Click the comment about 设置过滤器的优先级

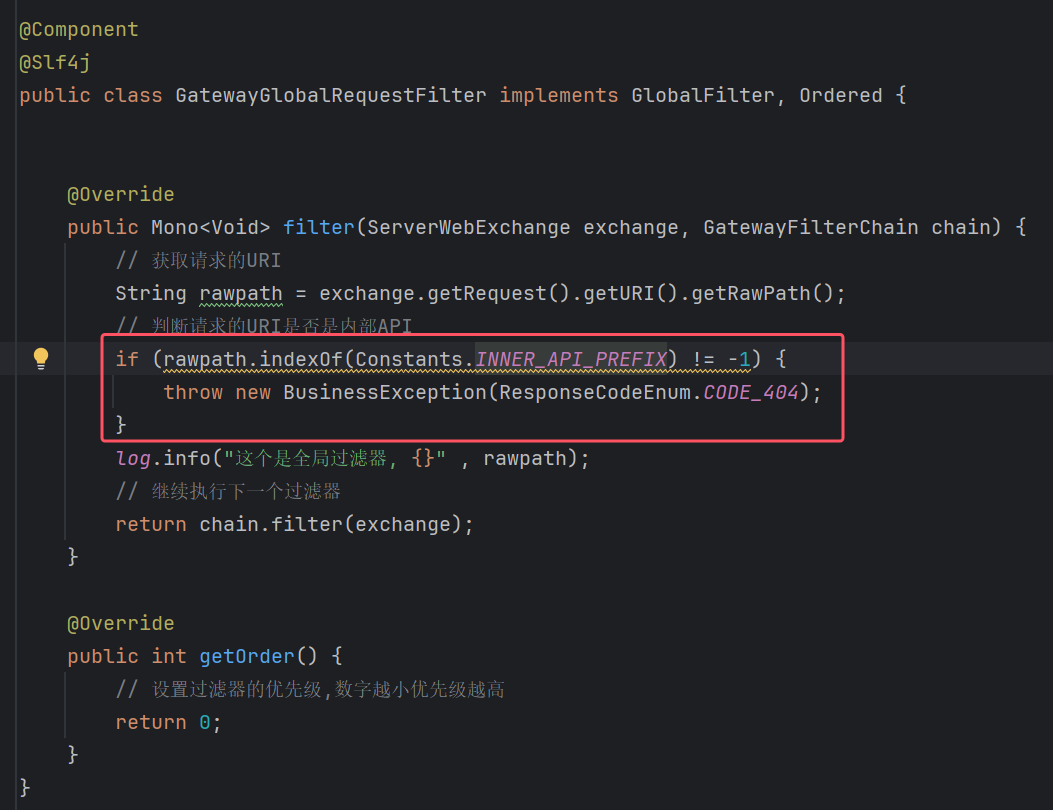[310, 689]
